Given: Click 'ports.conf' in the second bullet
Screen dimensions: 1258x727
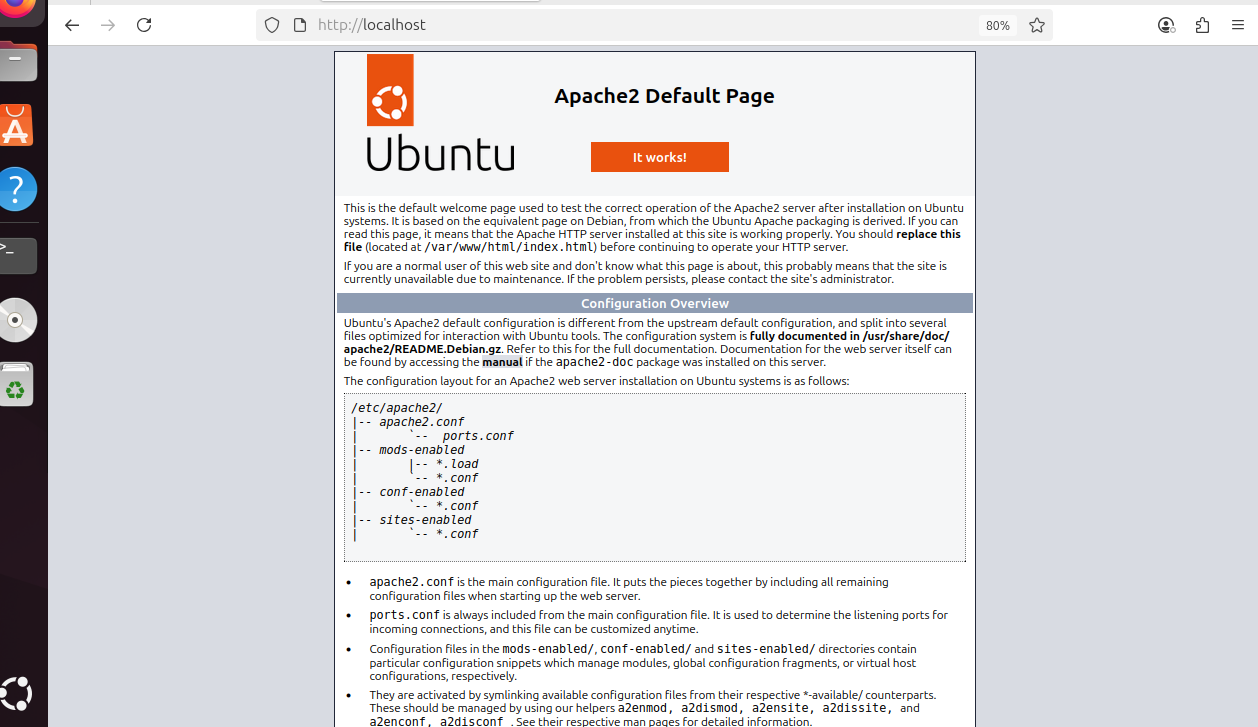Looking at the screenshot, I should [x=404, y=615].
